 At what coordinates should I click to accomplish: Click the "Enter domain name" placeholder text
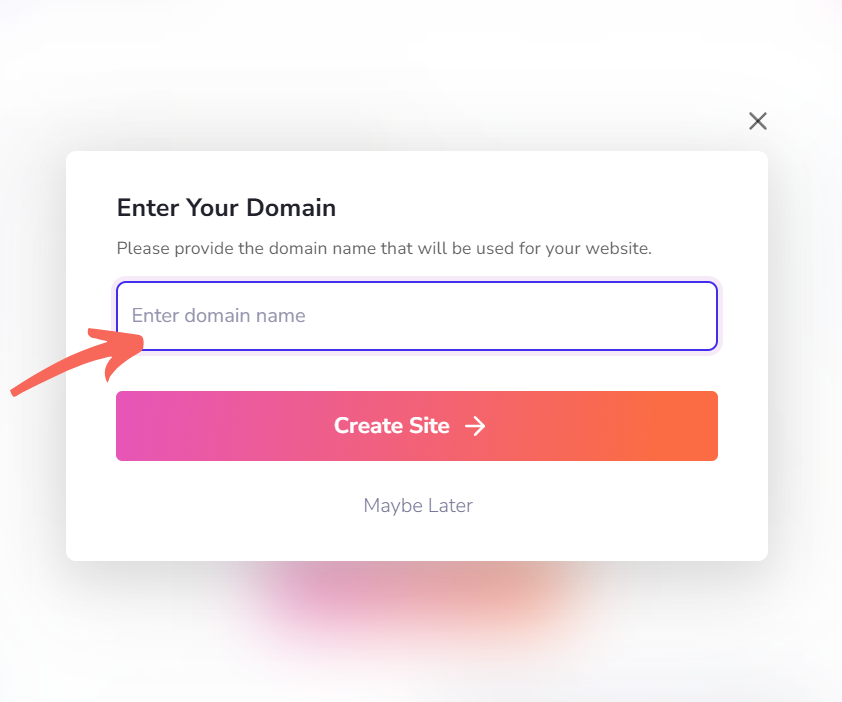pos(218,316)
